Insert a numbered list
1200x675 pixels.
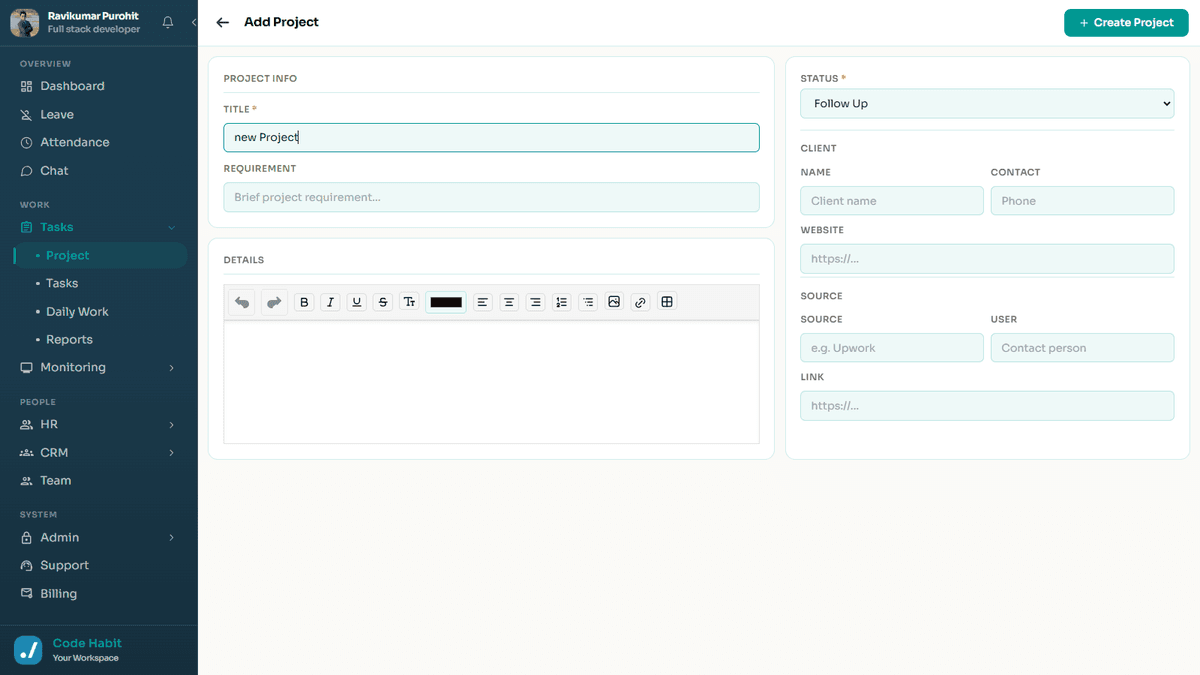pos(562,302)
